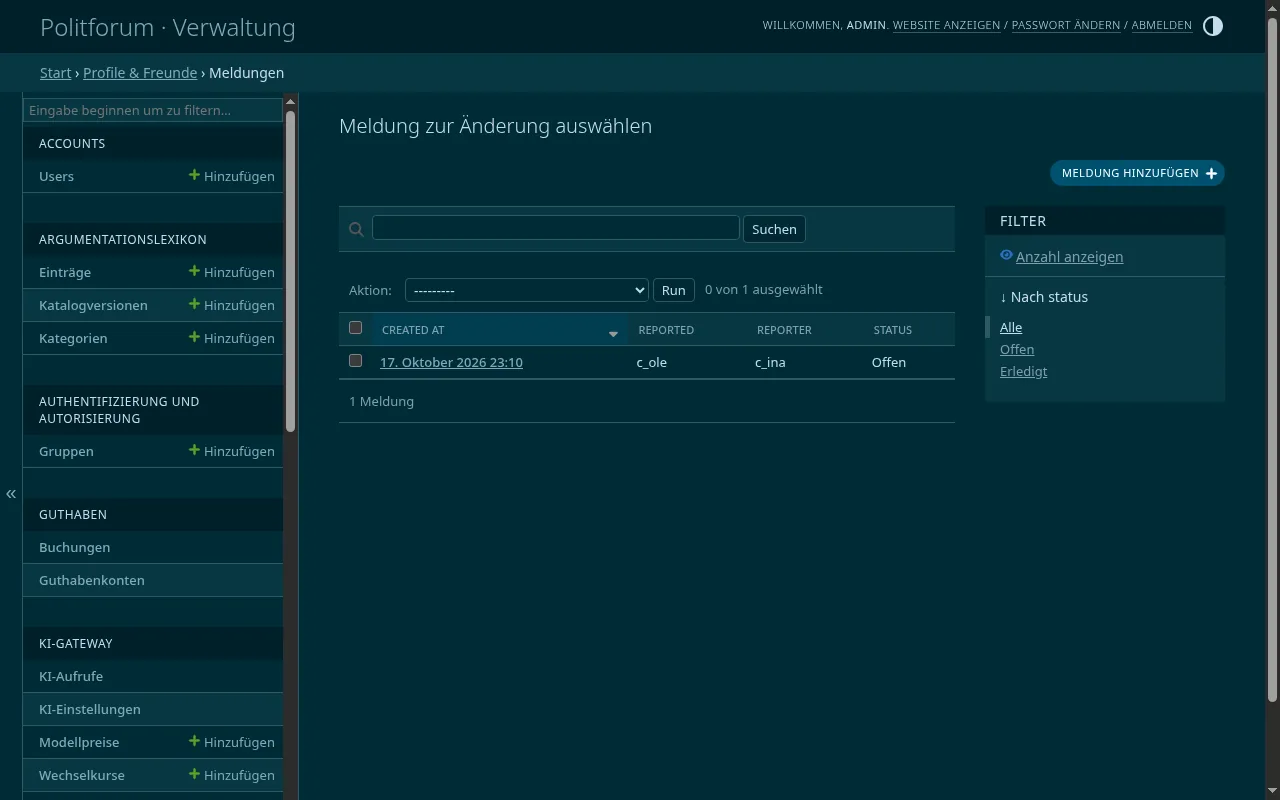Click the Abmelden link
Screen dimensions: 1280x800
[1162, 25]
